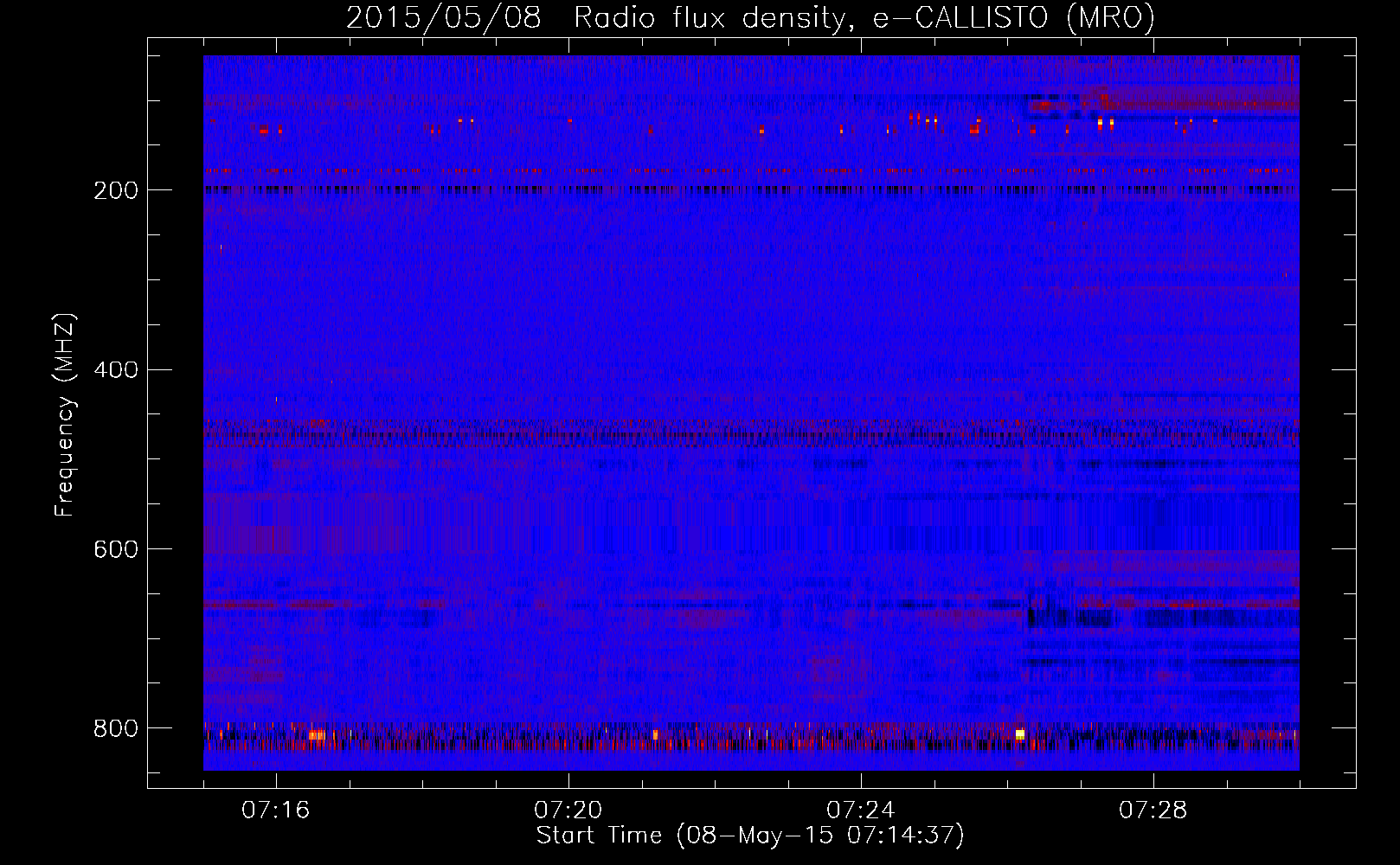The height and width of the screenshot is (865, 1400).
Task: Click the plot title "Radio flux density, e-CALLISTO (MRO)"
Action: pos(864,17)
